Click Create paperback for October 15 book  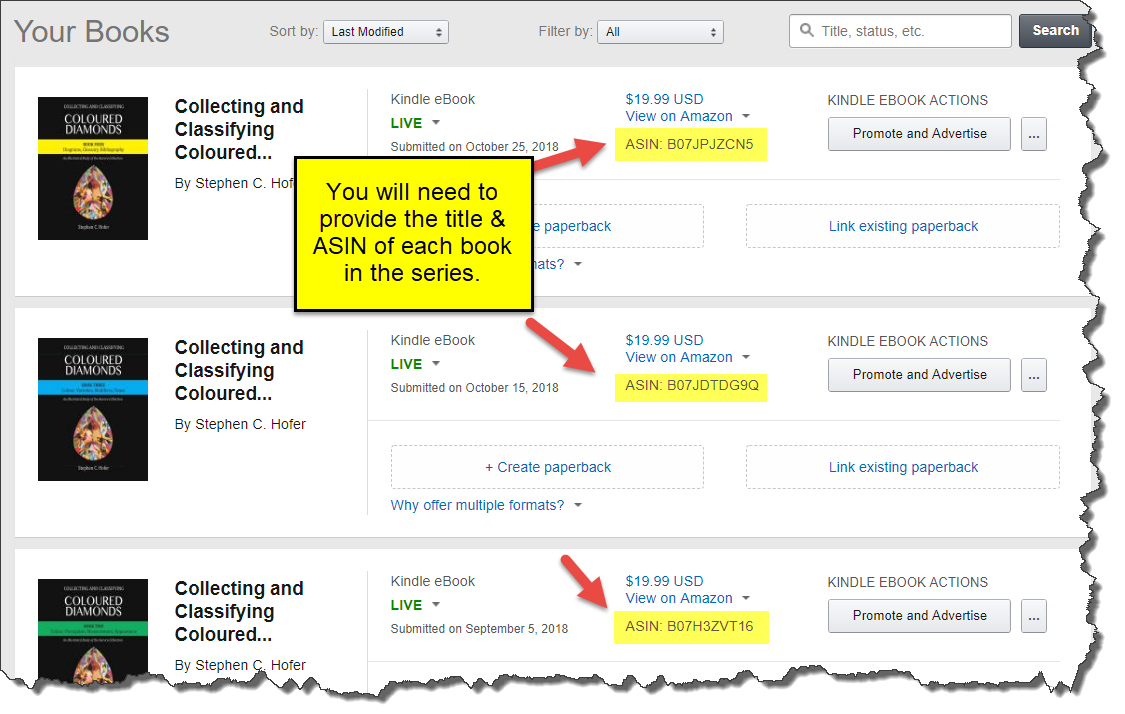[547, 467]
